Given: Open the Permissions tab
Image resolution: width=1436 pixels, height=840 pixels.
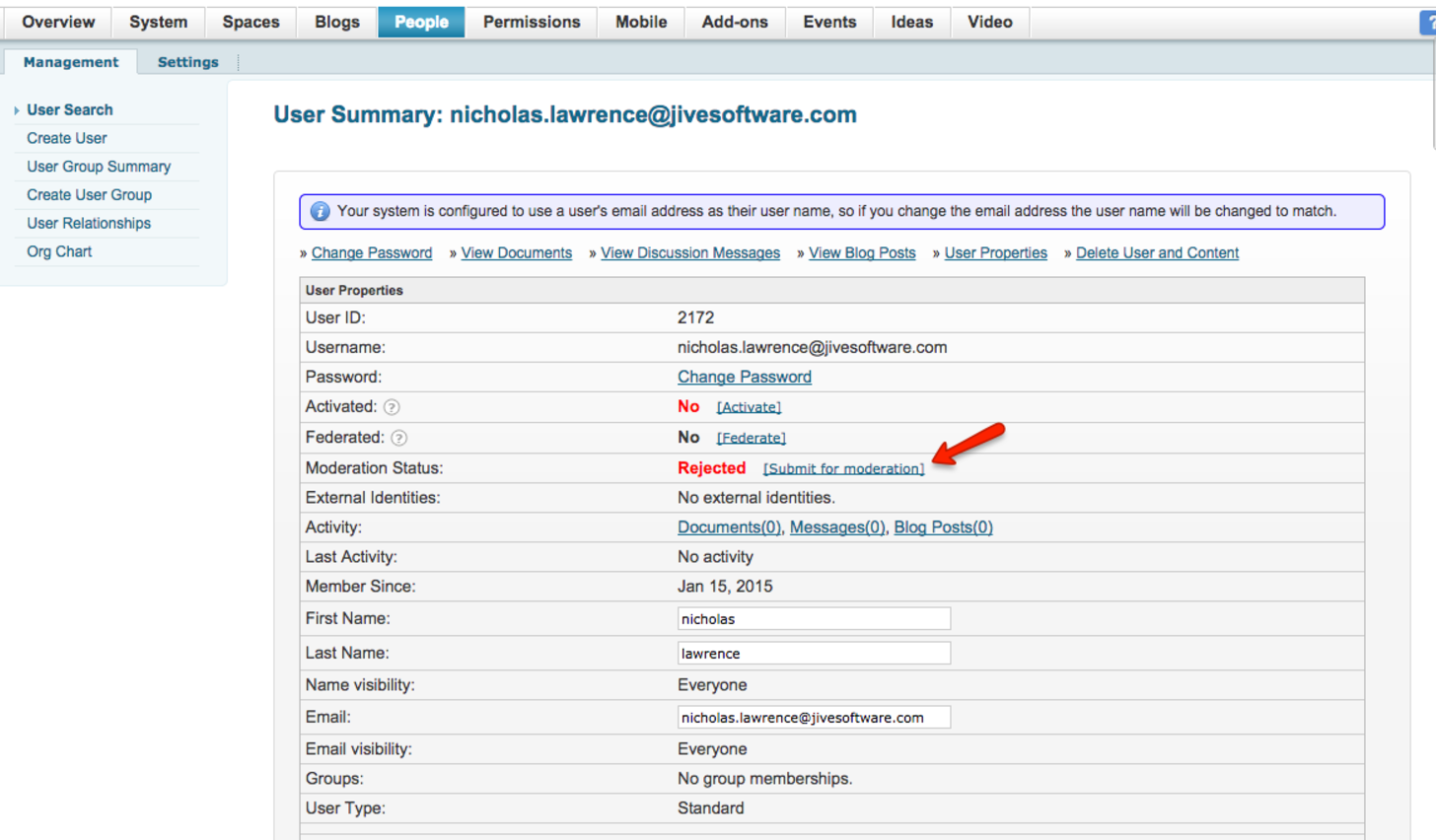Looking at the screenshot, I should 531,22.
